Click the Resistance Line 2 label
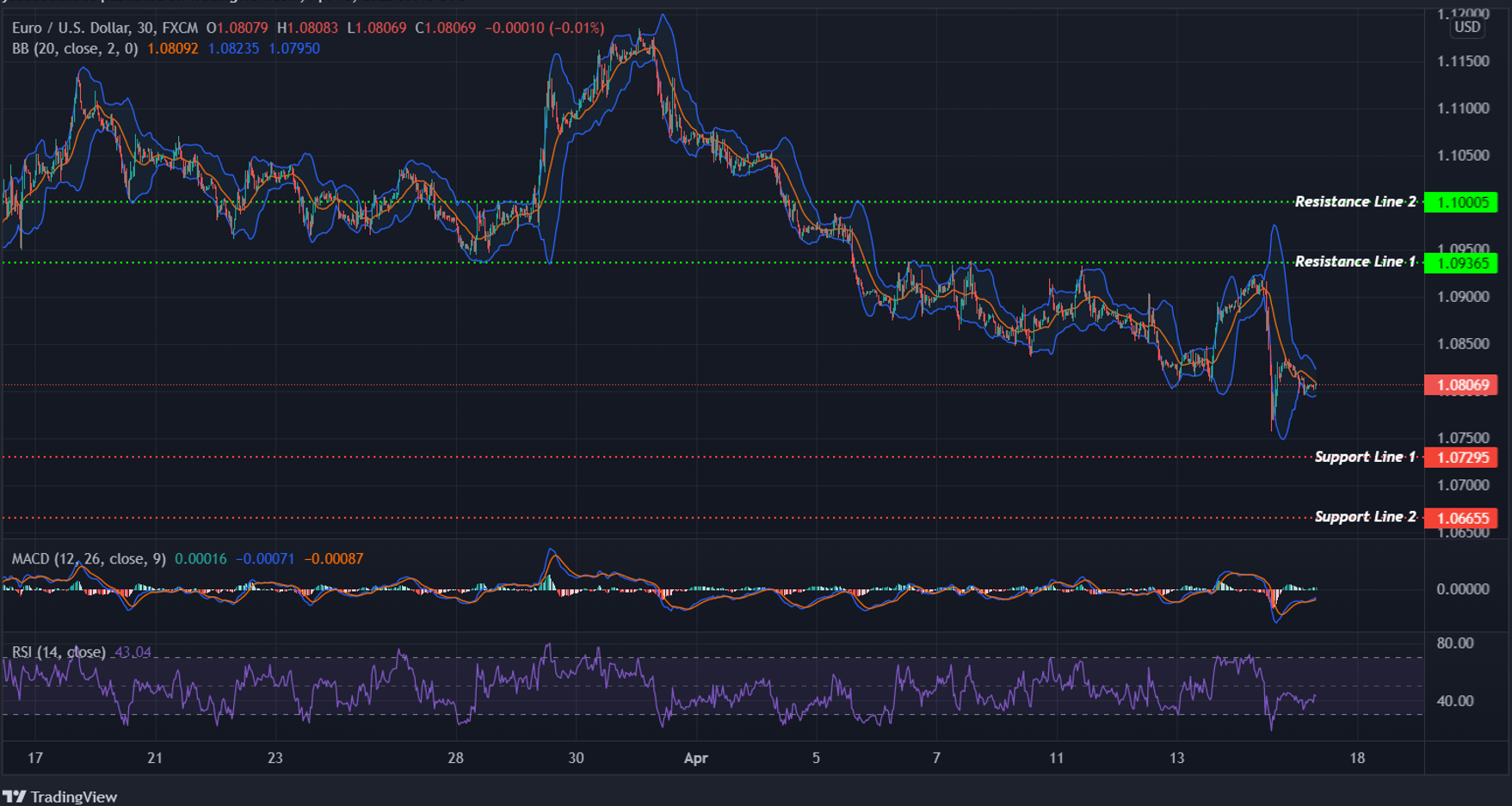The image size is (1512, 806). click(1355, 202)
